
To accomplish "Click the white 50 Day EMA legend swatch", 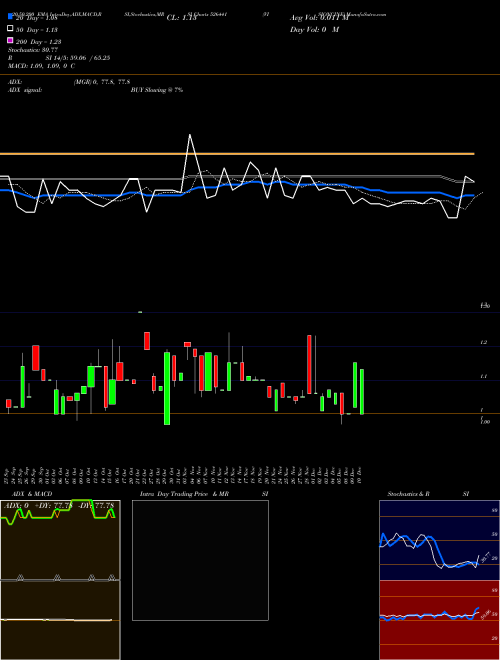I will [x=10, y=29].
